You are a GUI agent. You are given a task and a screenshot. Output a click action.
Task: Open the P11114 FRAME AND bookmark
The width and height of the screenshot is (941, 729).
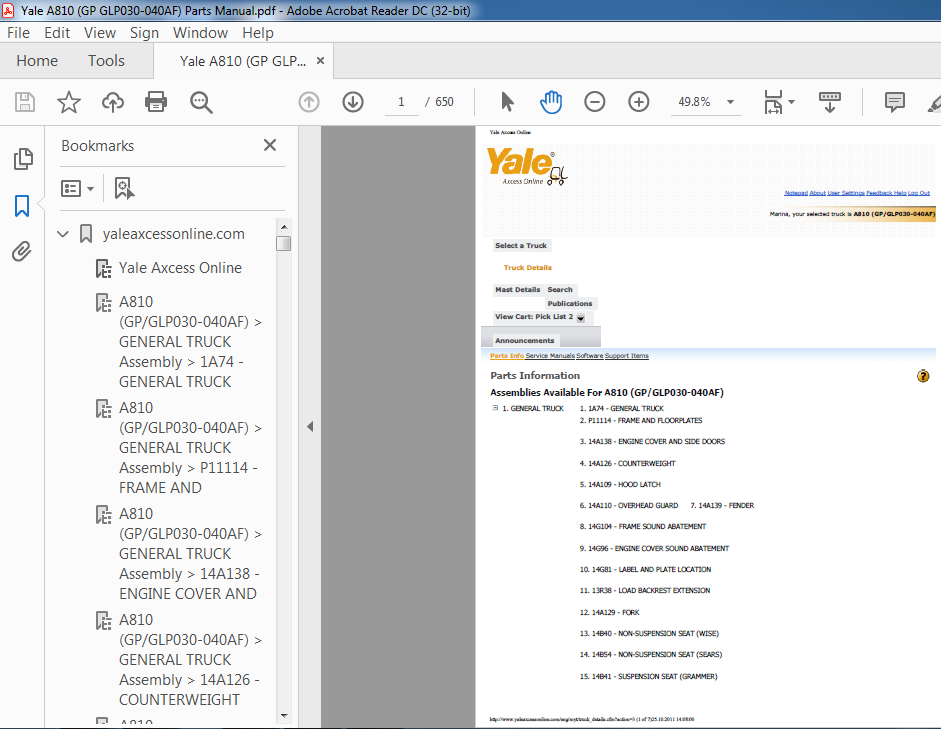(190, 448)
